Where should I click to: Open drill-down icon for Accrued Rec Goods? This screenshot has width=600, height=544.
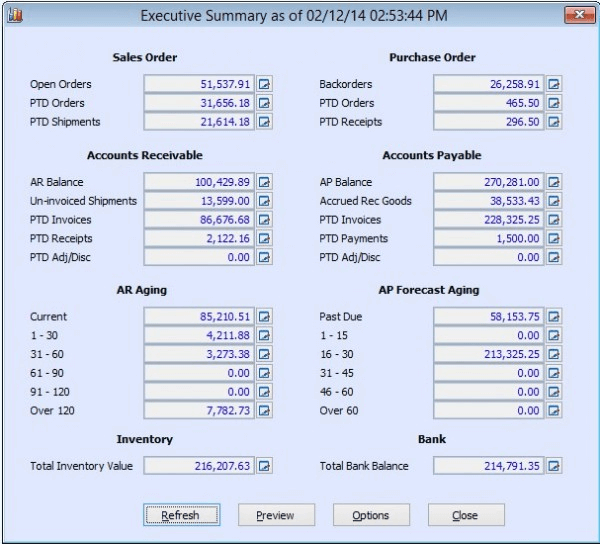554,200
